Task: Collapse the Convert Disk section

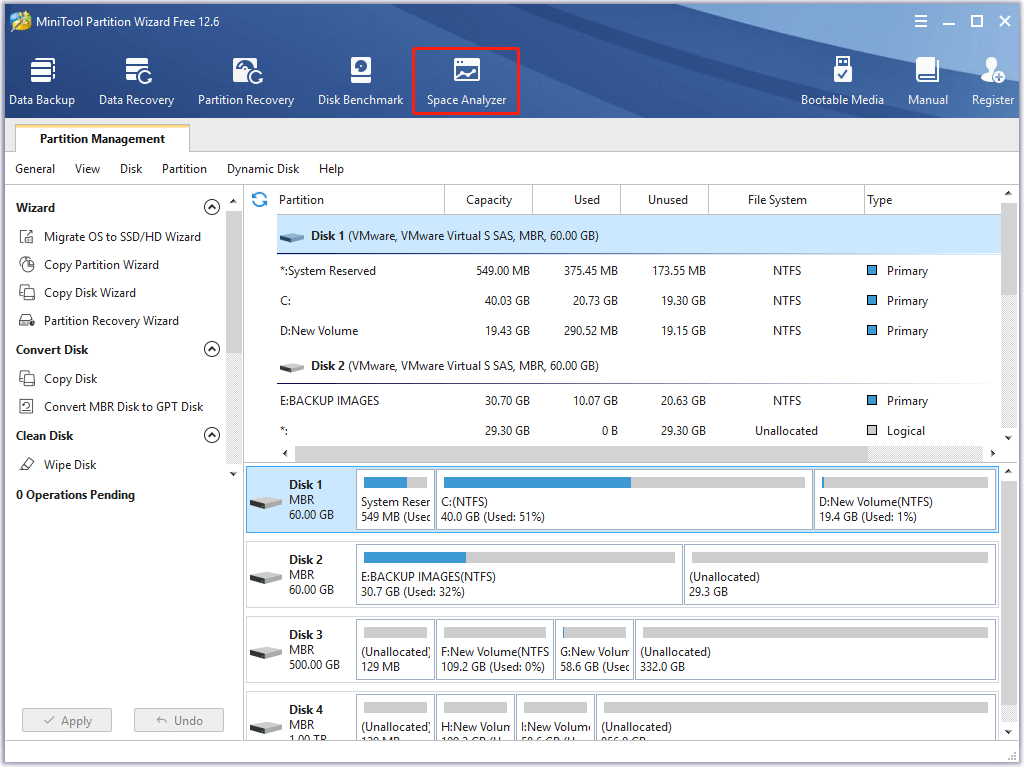Action: [211, 350]
